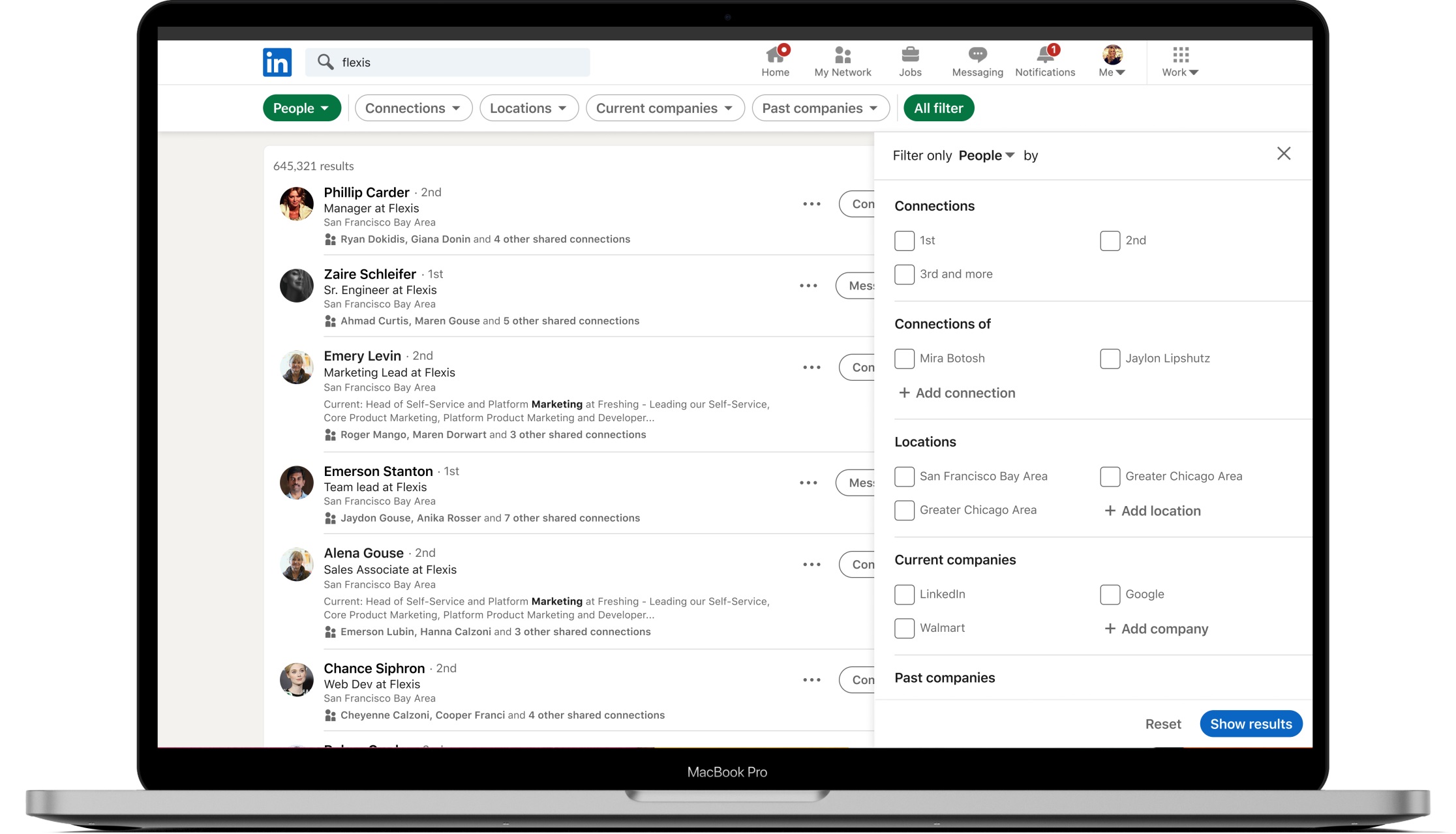Open Jobs briefcase icon
Image resolution: width=1456 pixels, height=834 pixels.
910,55
